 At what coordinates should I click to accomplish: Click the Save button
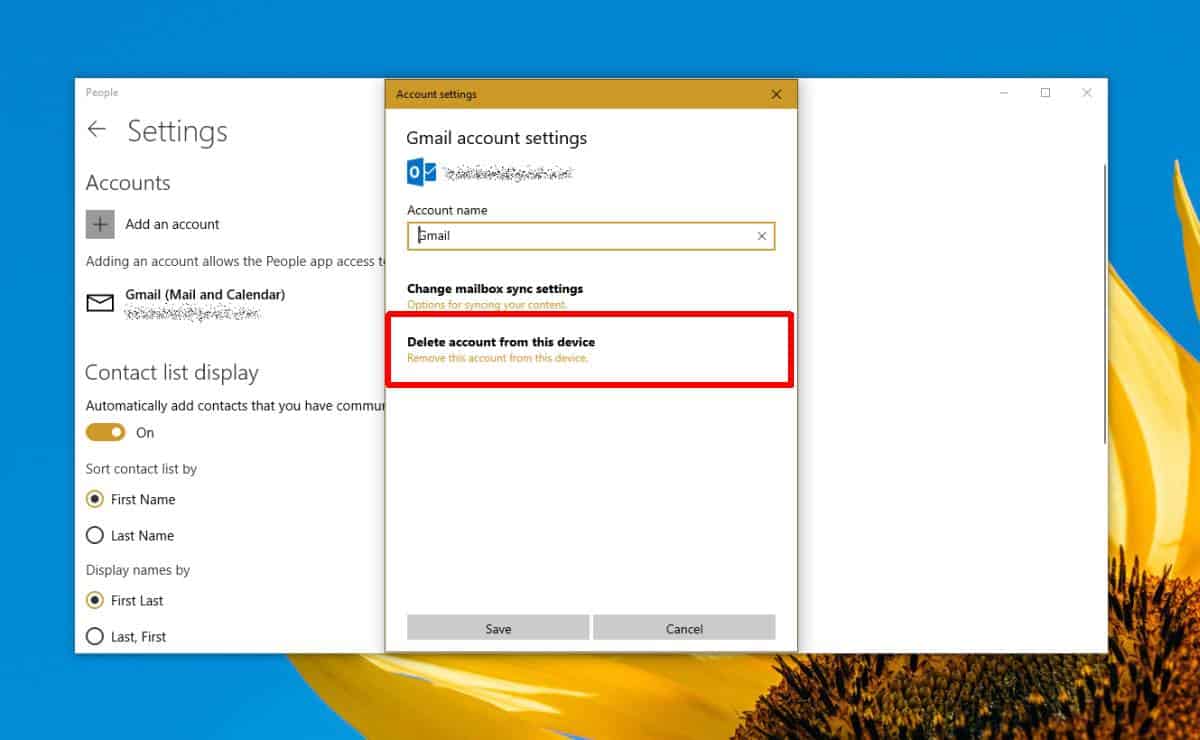498,628
